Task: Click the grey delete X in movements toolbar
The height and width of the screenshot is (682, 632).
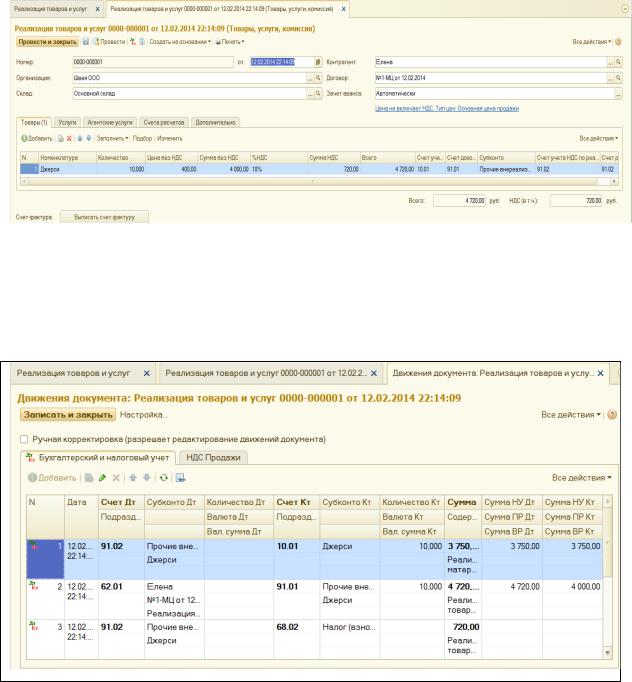Action: (x=116, y=478)
